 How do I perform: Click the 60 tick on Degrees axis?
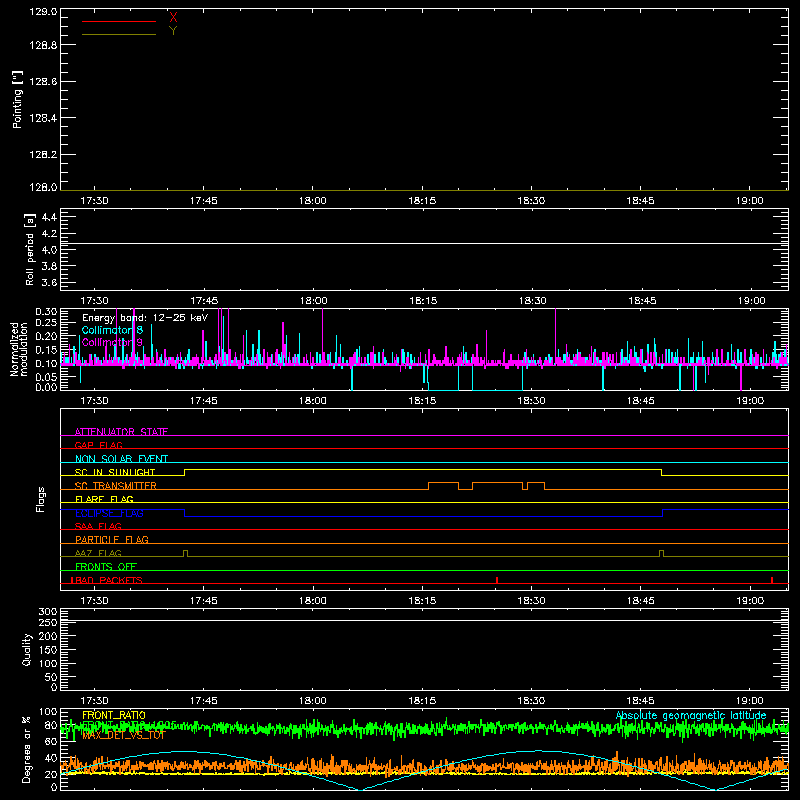point(51,741)
